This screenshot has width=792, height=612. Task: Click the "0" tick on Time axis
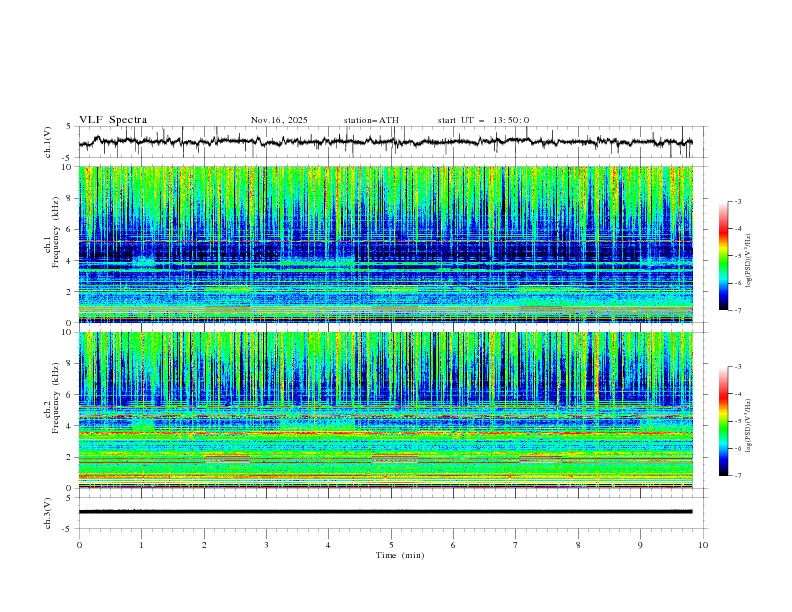coord(79,545)
